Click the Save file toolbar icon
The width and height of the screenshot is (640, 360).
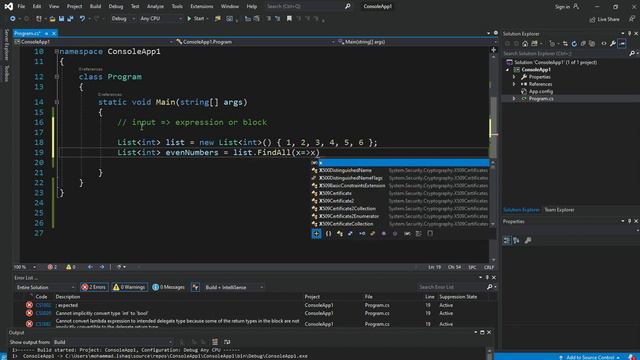(x=61, y=19)
